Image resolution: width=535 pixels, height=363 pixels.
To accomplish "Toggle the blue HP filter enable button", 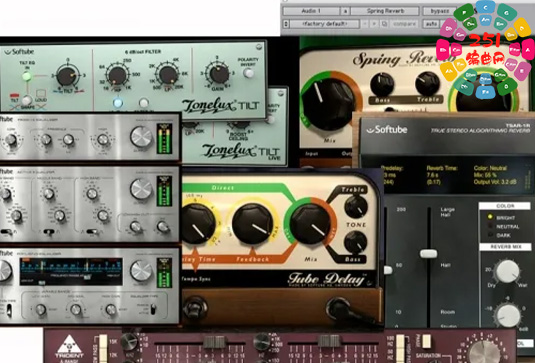I will pos(118,103).
